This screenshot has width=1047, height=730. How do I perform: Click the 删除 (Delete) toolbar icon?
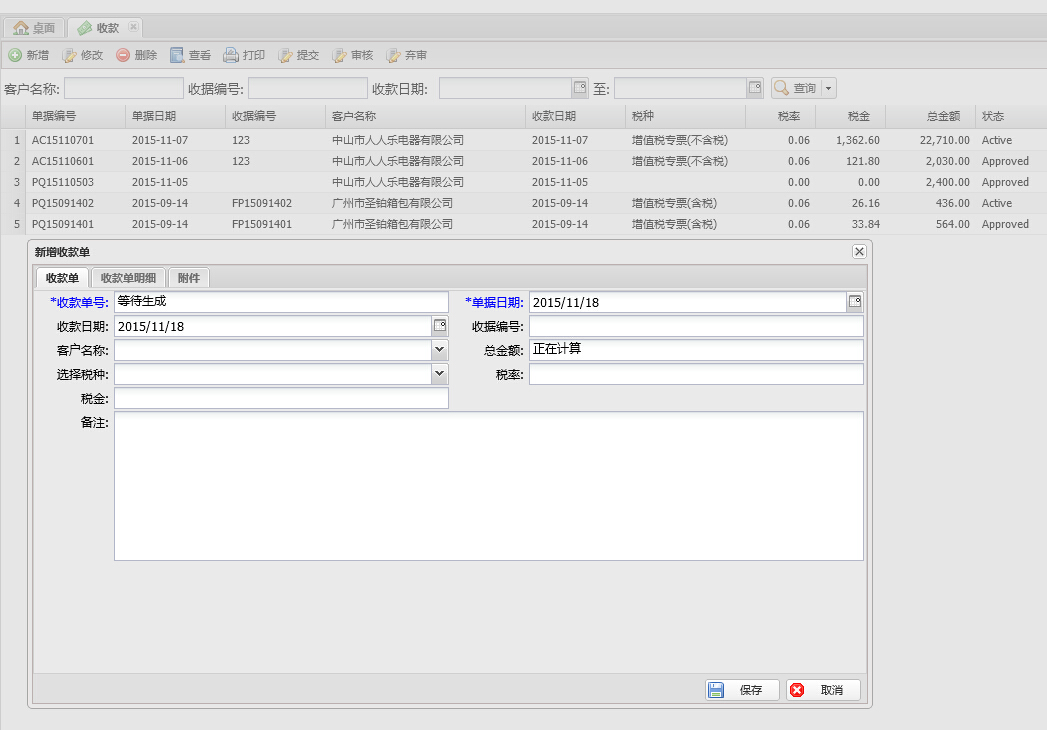124,56
